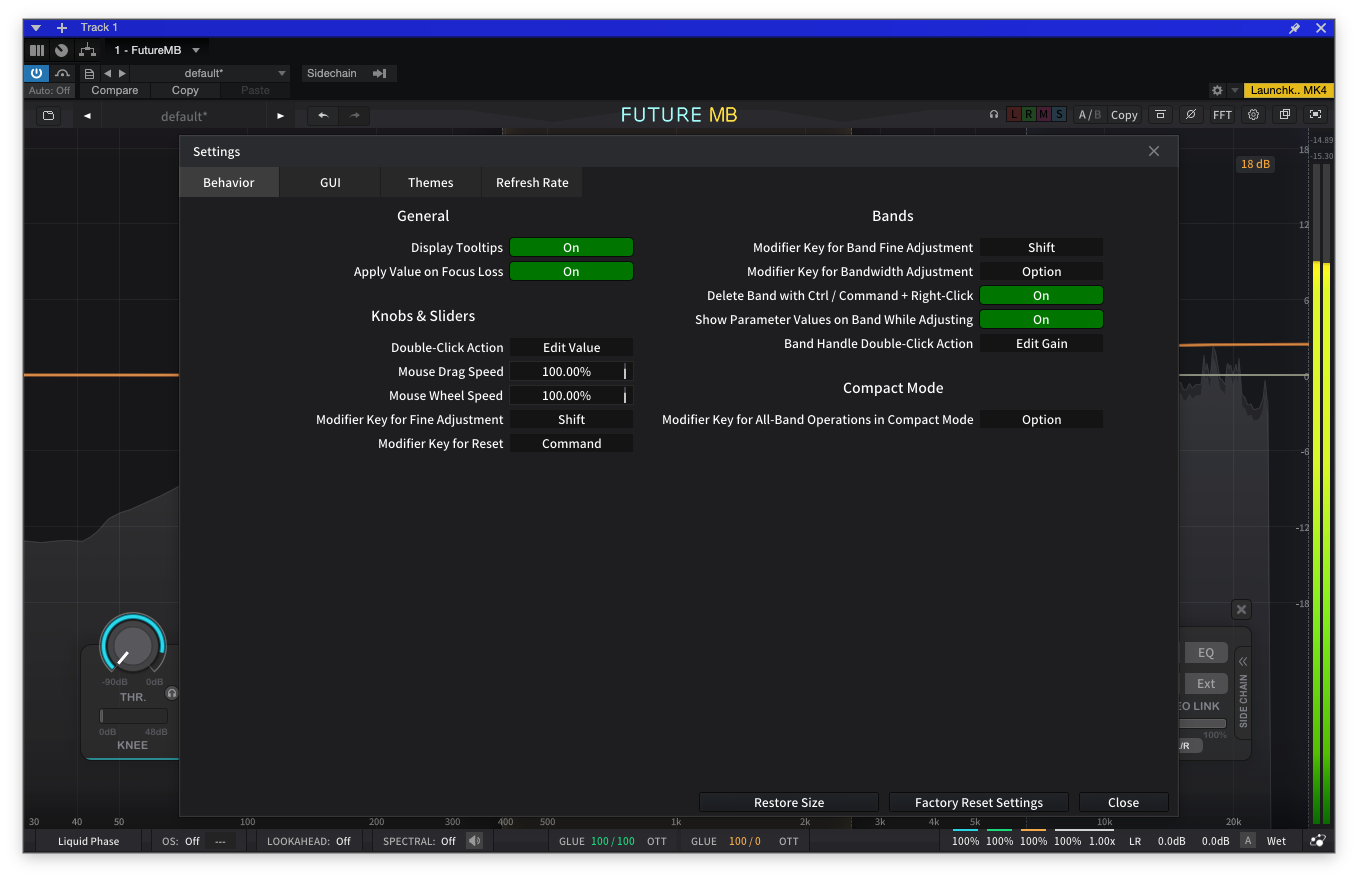Adjust the Mouse Drag Speed slider

click(571, 371)
